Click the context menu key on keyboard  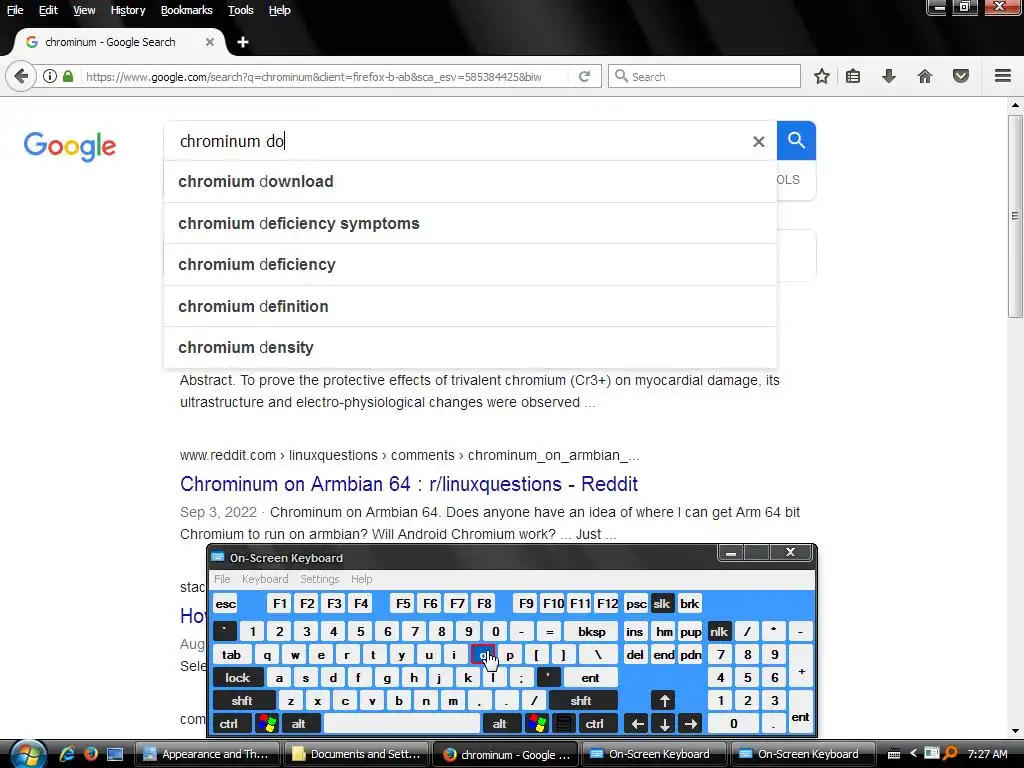coord(564,724)
